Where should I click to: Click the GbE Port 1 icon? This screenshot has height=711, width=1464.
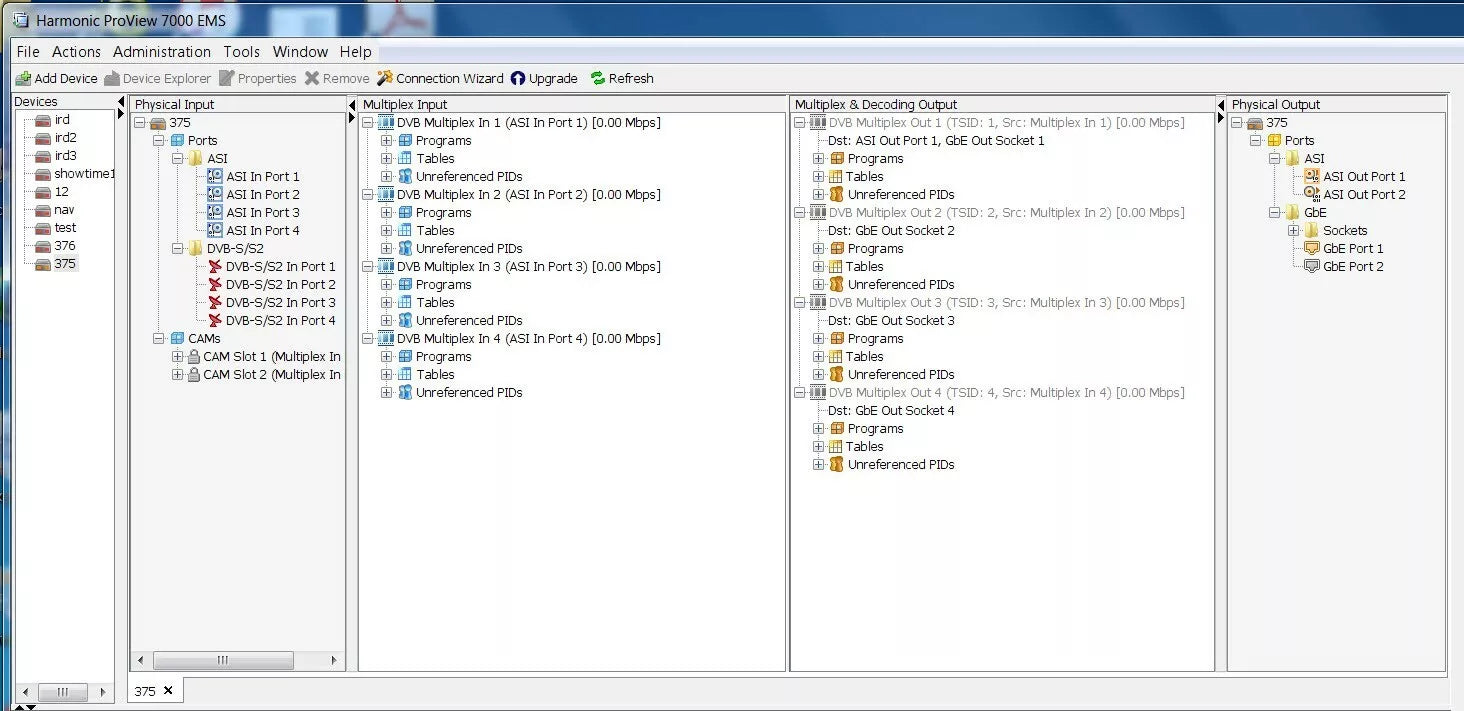coord(1312,248)
